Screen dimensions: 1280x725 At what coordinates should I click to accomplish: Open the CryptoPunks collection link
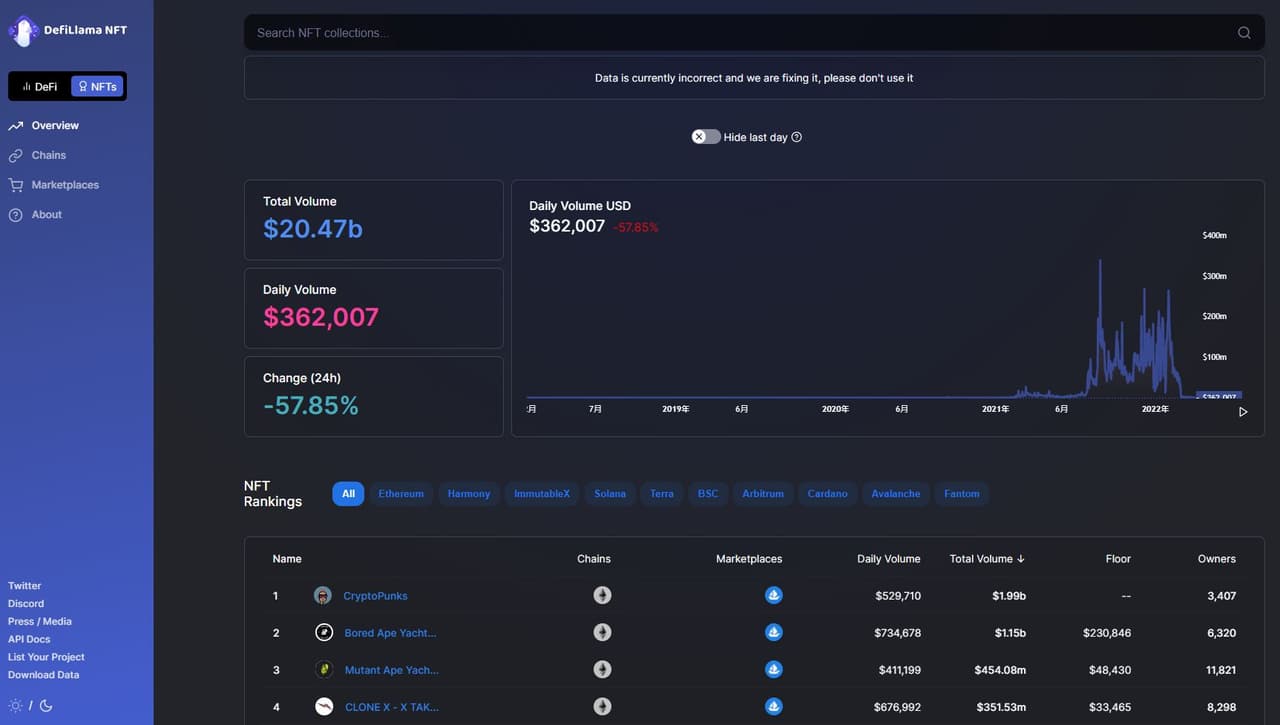point(375,596)
